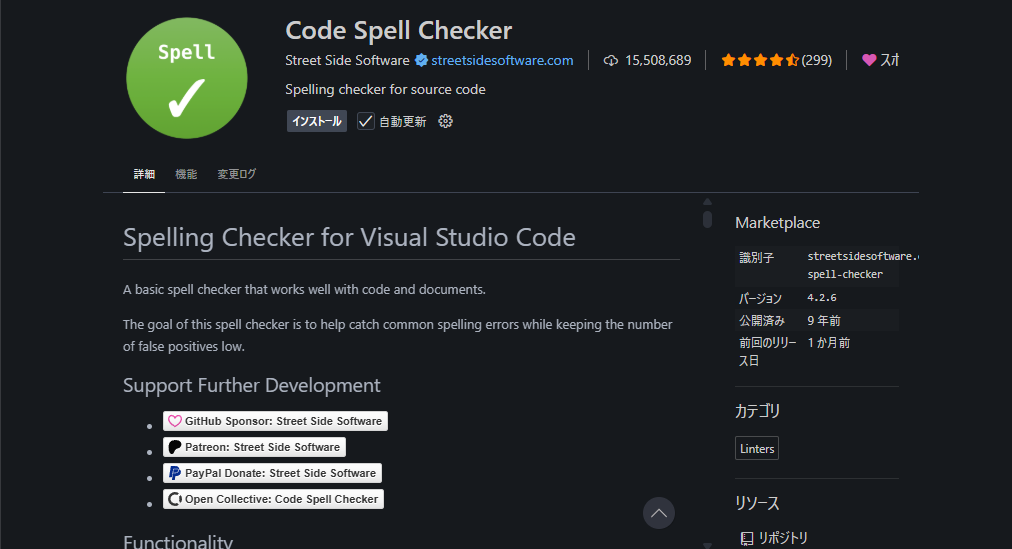Image resolution: width=1012 pixels, height=549 pixels.
Task: Switch to the 機能 tab
Action: [x=186, y=174]
